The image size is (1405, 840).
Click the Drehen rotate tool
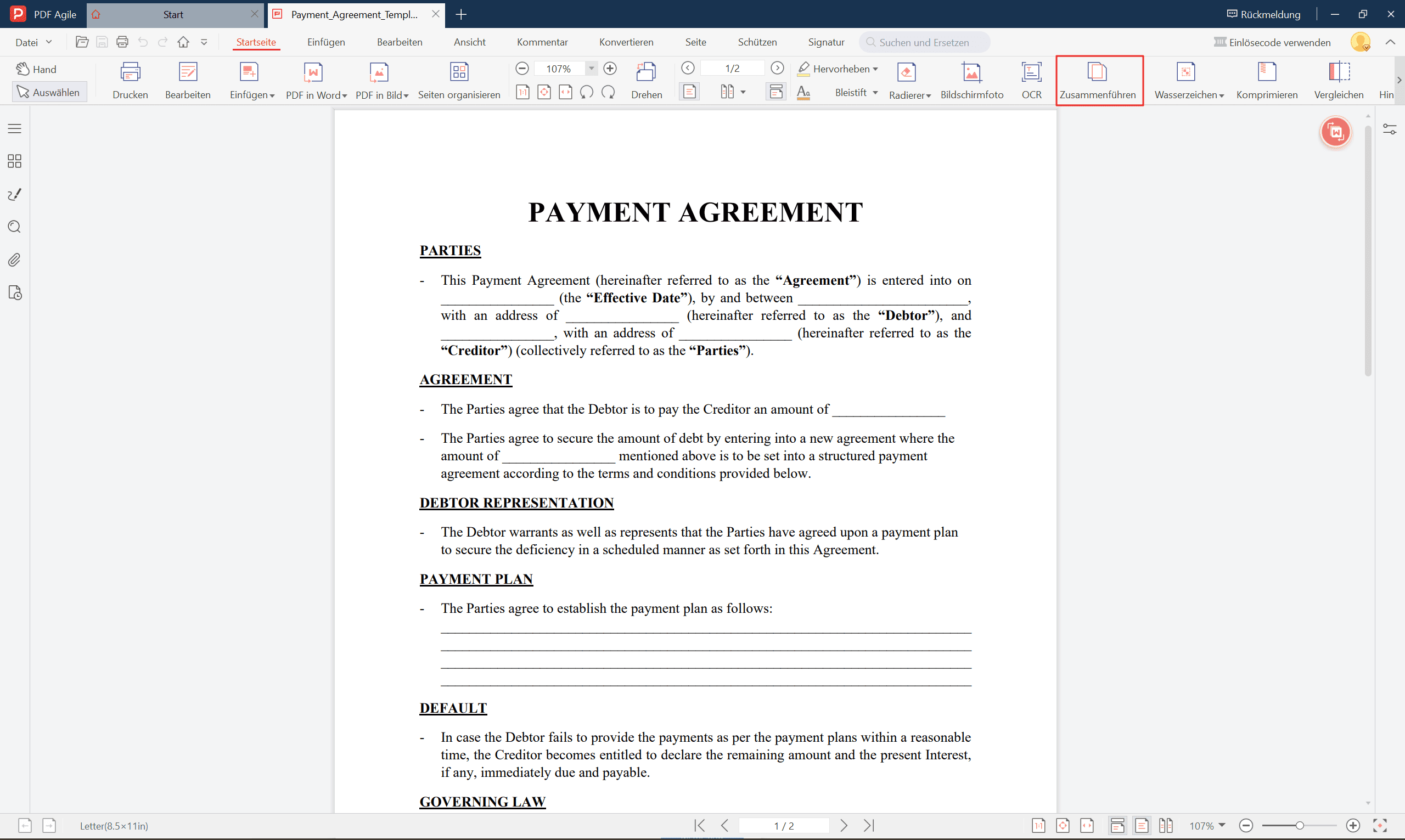tap(647, 80)
